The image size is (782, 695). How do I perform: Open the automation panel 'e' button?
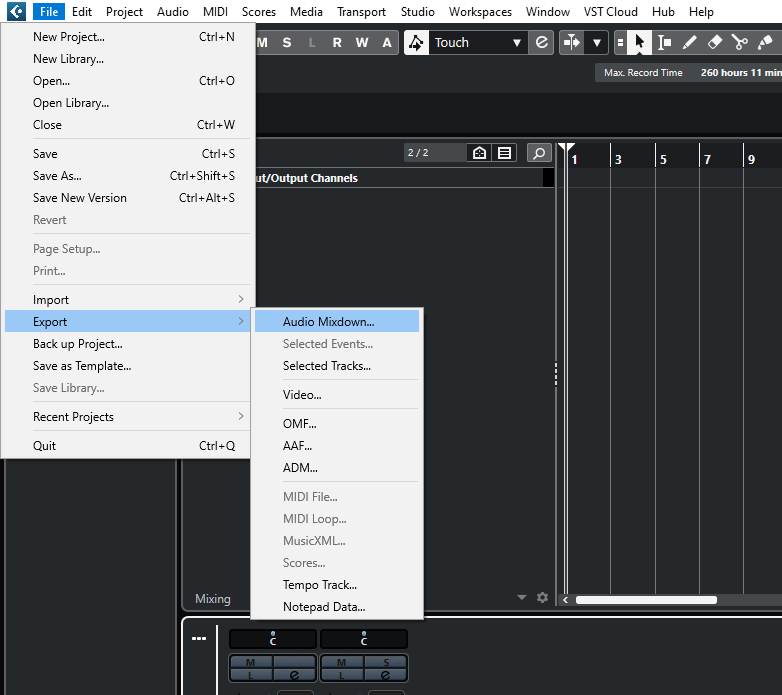click(541, 42)
